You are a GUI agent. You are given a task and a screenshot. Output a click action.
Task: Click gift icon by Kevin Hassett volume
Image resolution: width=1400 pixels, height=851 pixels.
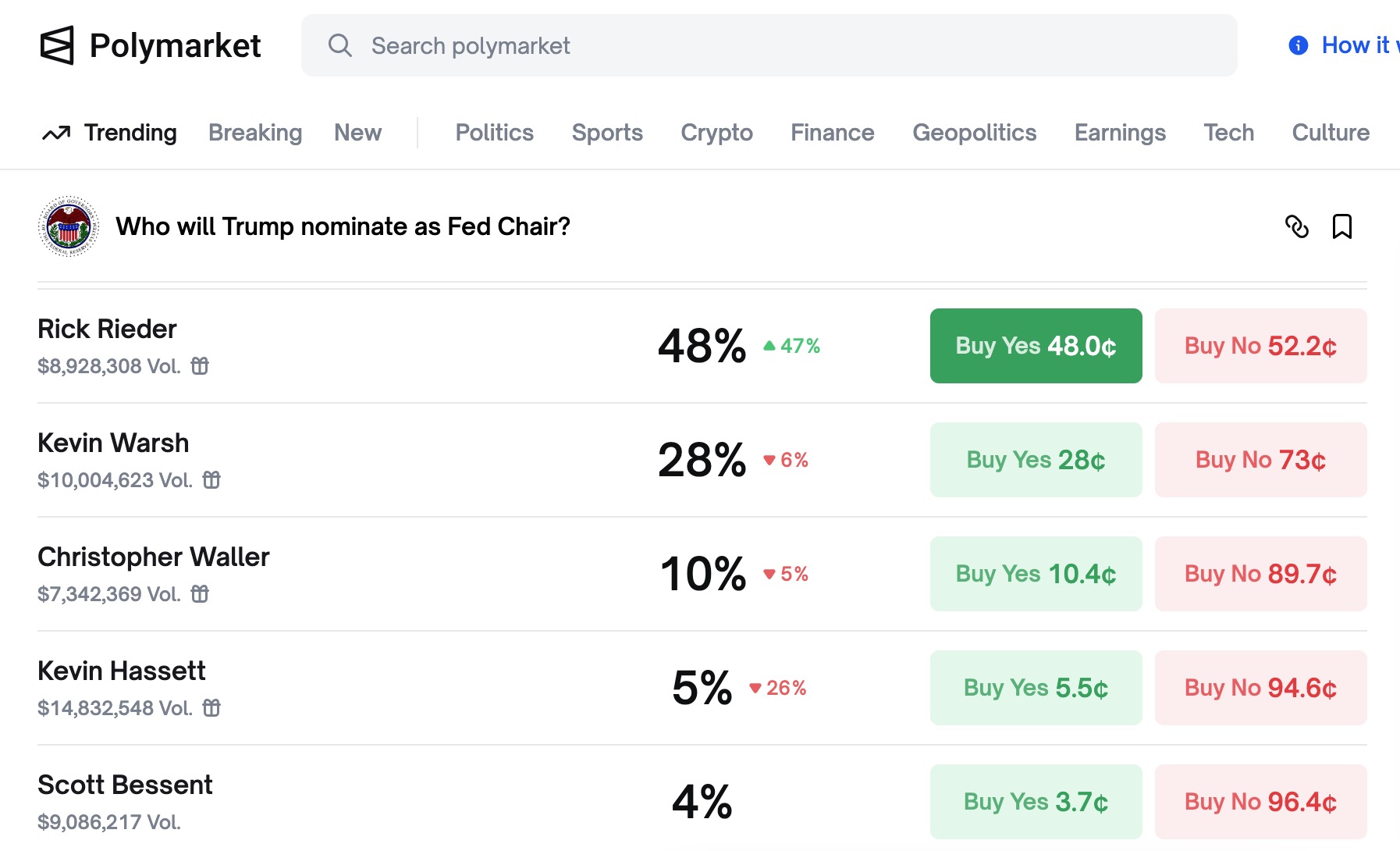(212, 708)
